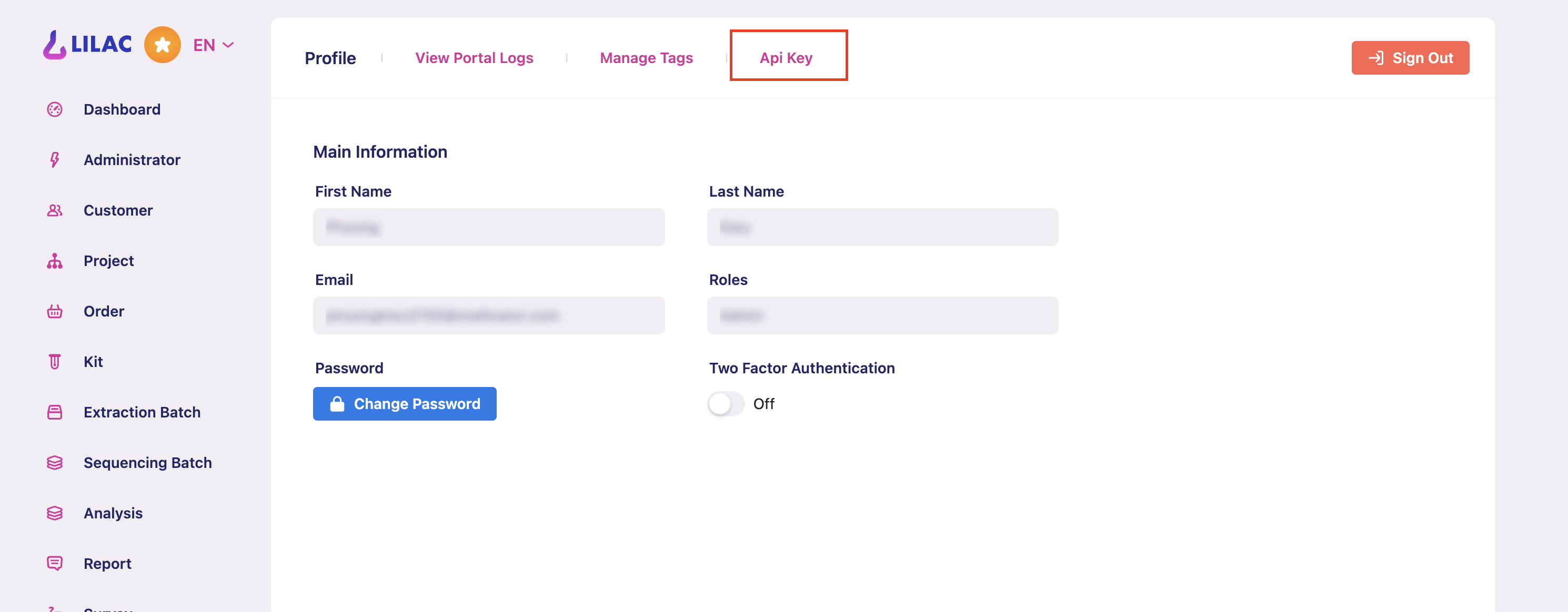
Task: Click the Project hierarchy icon
Action: pos(55,261)
